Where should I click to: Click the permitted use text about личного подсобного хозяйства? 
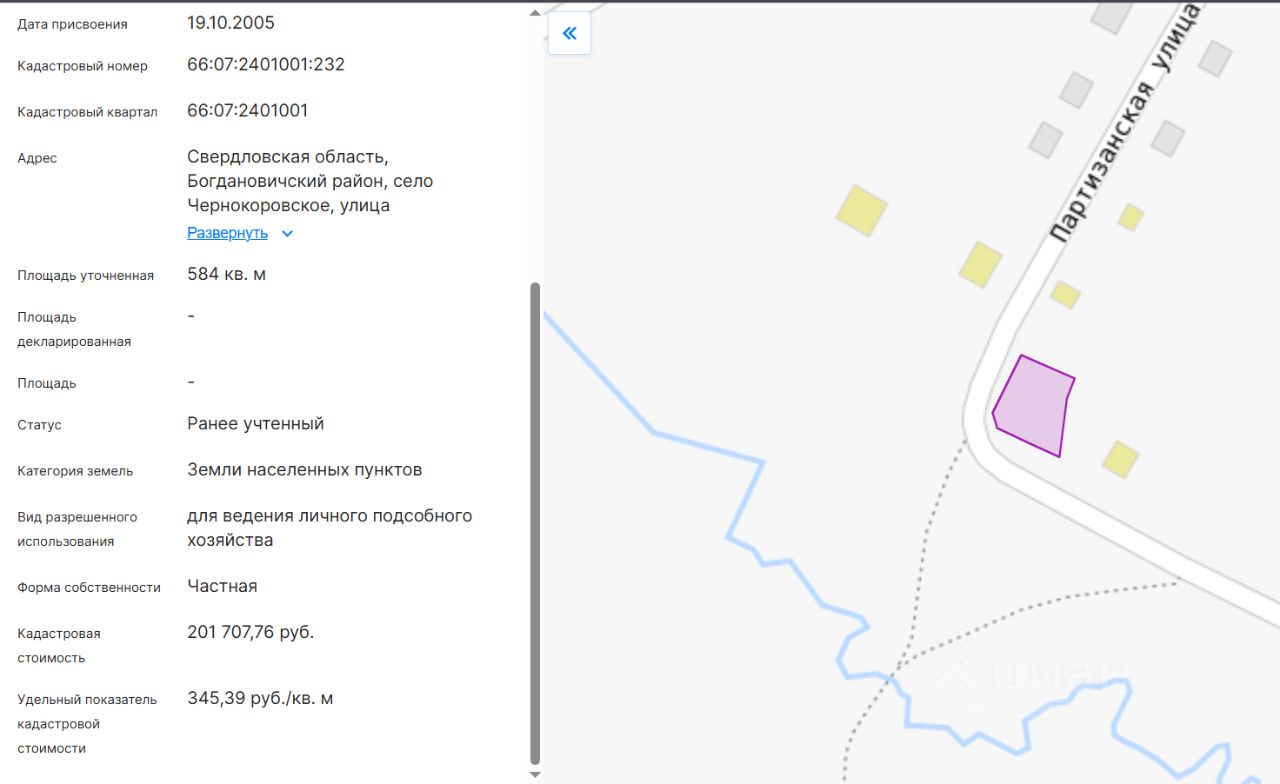tap(330, 528)
